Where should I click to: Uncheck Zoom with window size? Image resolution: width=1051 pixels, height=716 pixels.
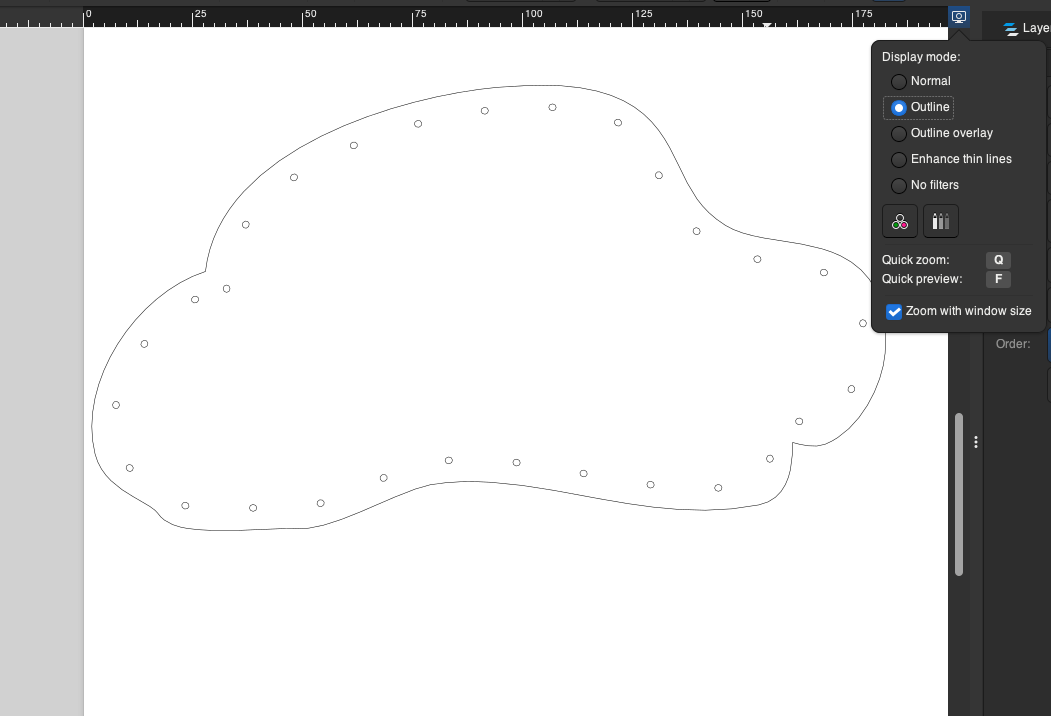click(x=893, y=312)
